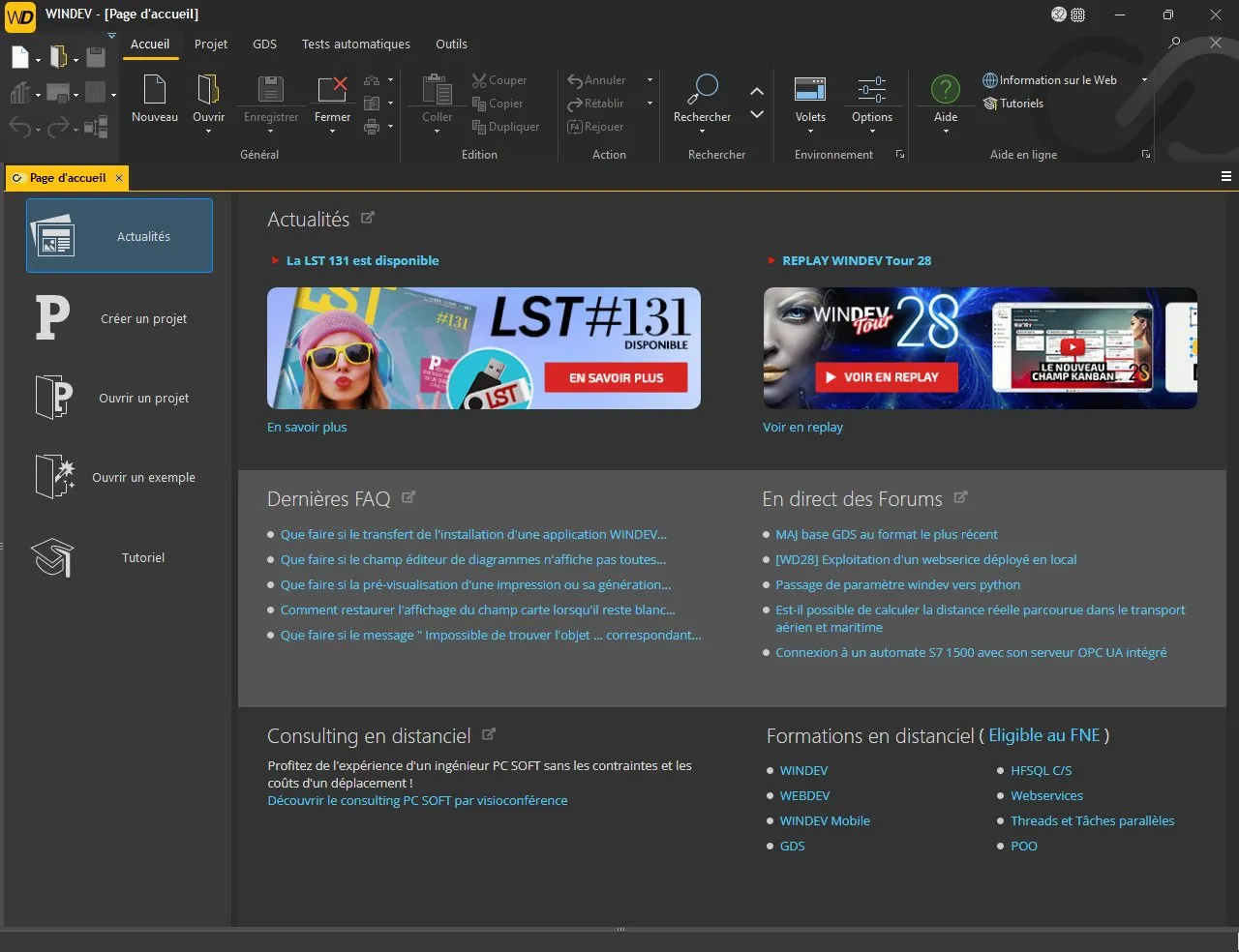1239x952 pixels.
Task: Open the Voir en replay link
Action: click(x=802, y=427)
